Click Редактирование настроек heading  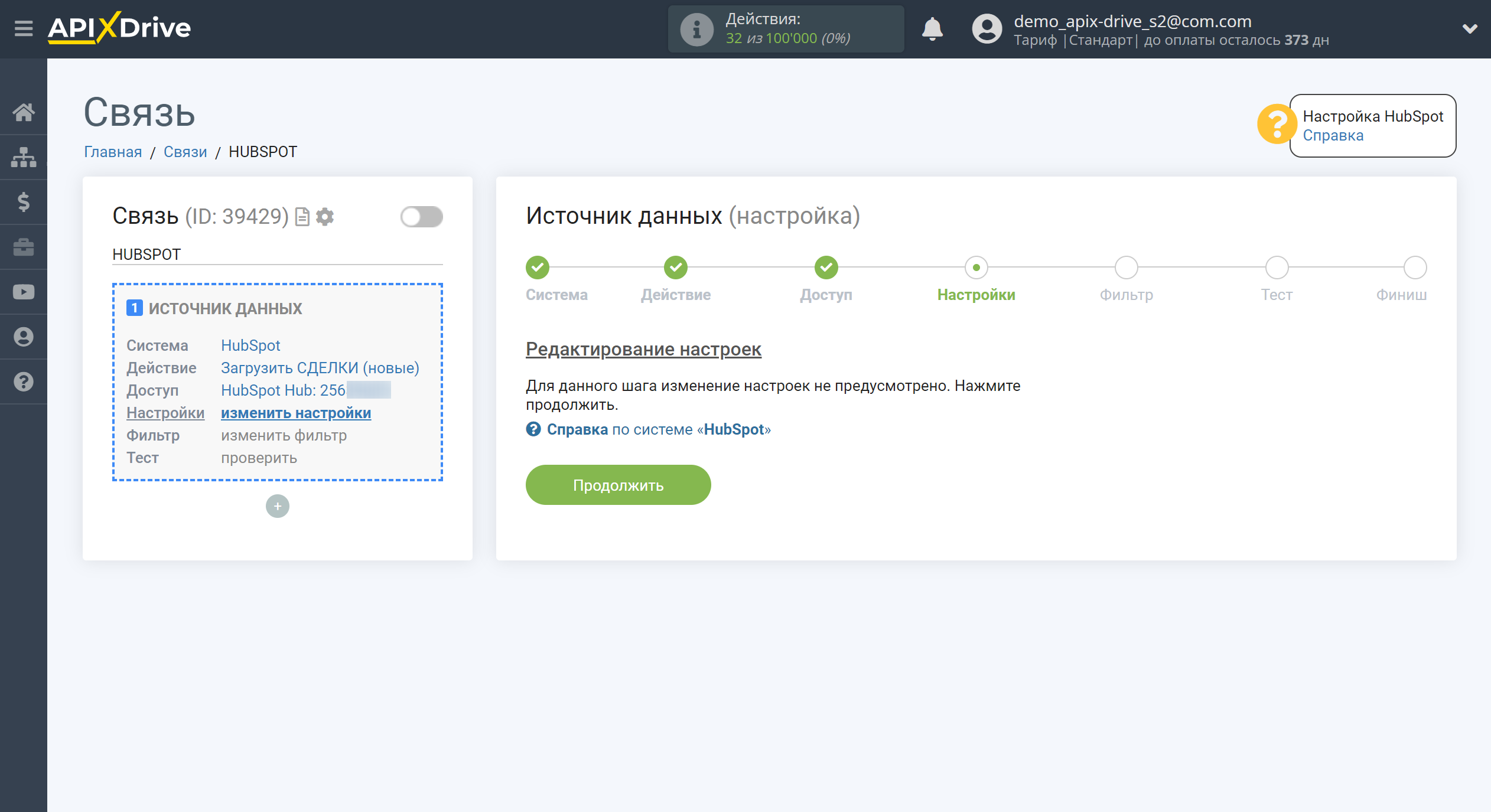pos(643,349)
